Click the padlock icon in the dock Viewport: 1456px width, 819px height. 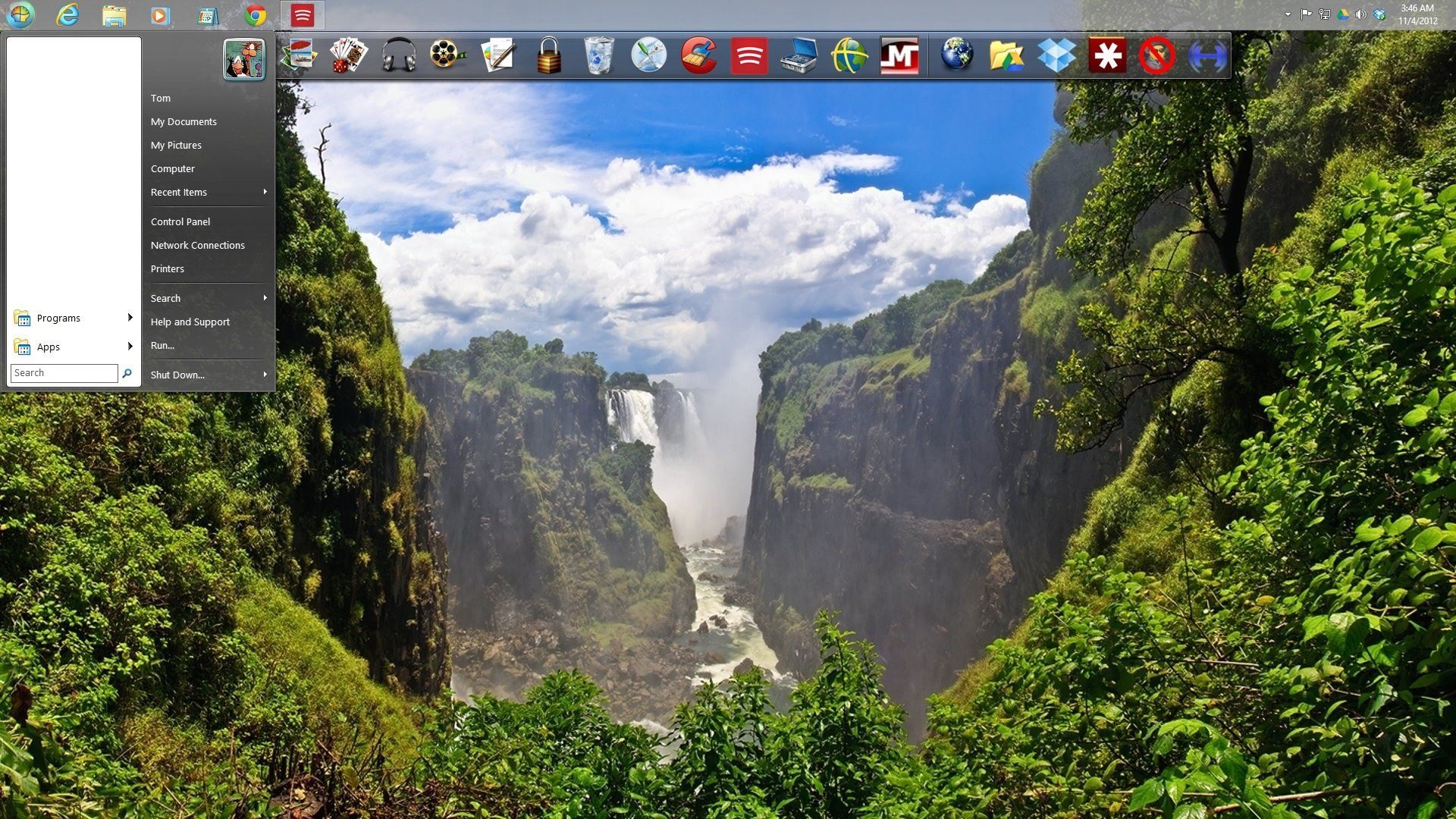[548, 55]
